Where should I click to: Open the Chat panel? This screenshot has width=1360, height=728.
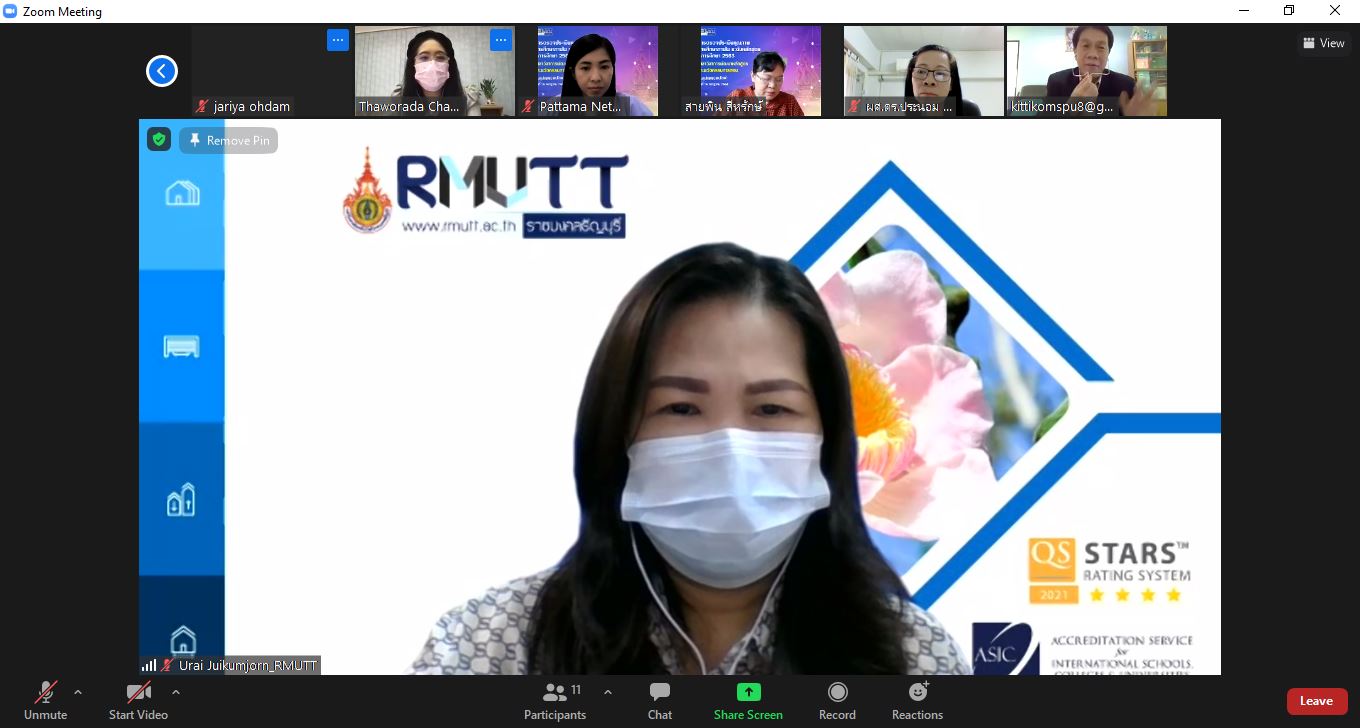click(x=660, y=700)
